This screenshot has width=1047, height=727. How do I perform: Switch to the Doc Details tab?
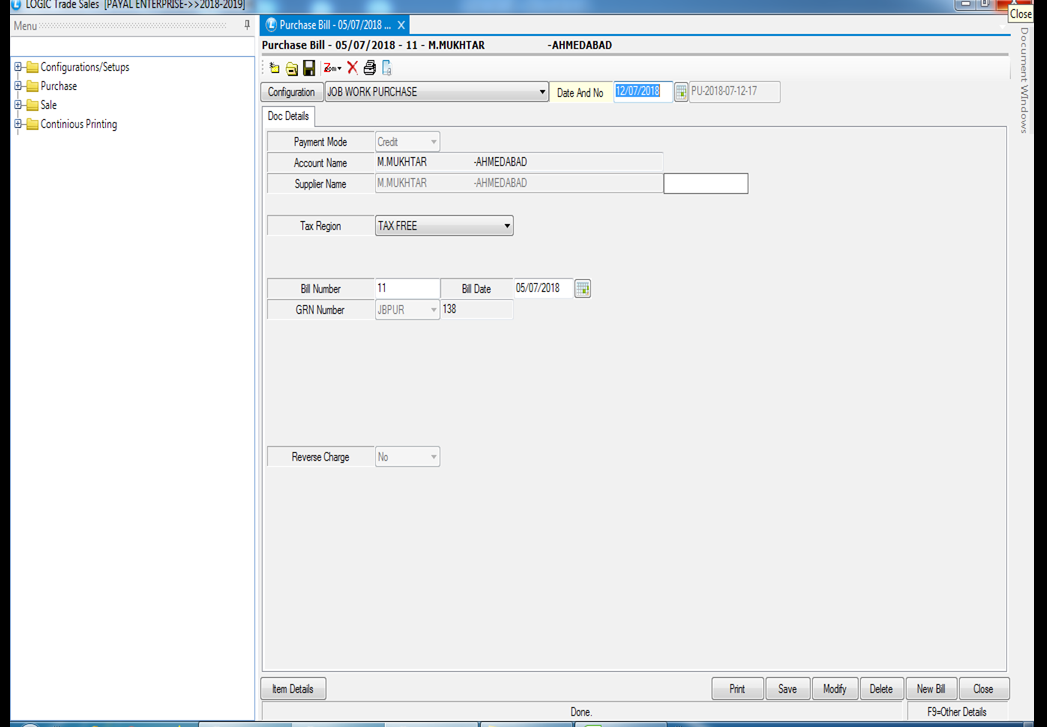(x=288, y=116)
